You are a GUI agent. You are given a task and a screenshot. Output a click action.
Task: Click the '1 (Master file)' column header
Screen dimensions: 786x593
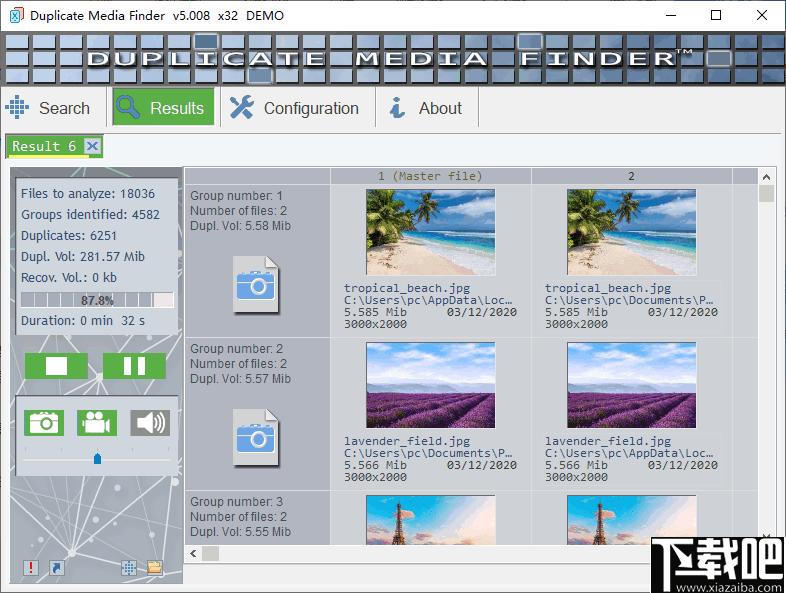pyautogui.click(x=431, y=176)
